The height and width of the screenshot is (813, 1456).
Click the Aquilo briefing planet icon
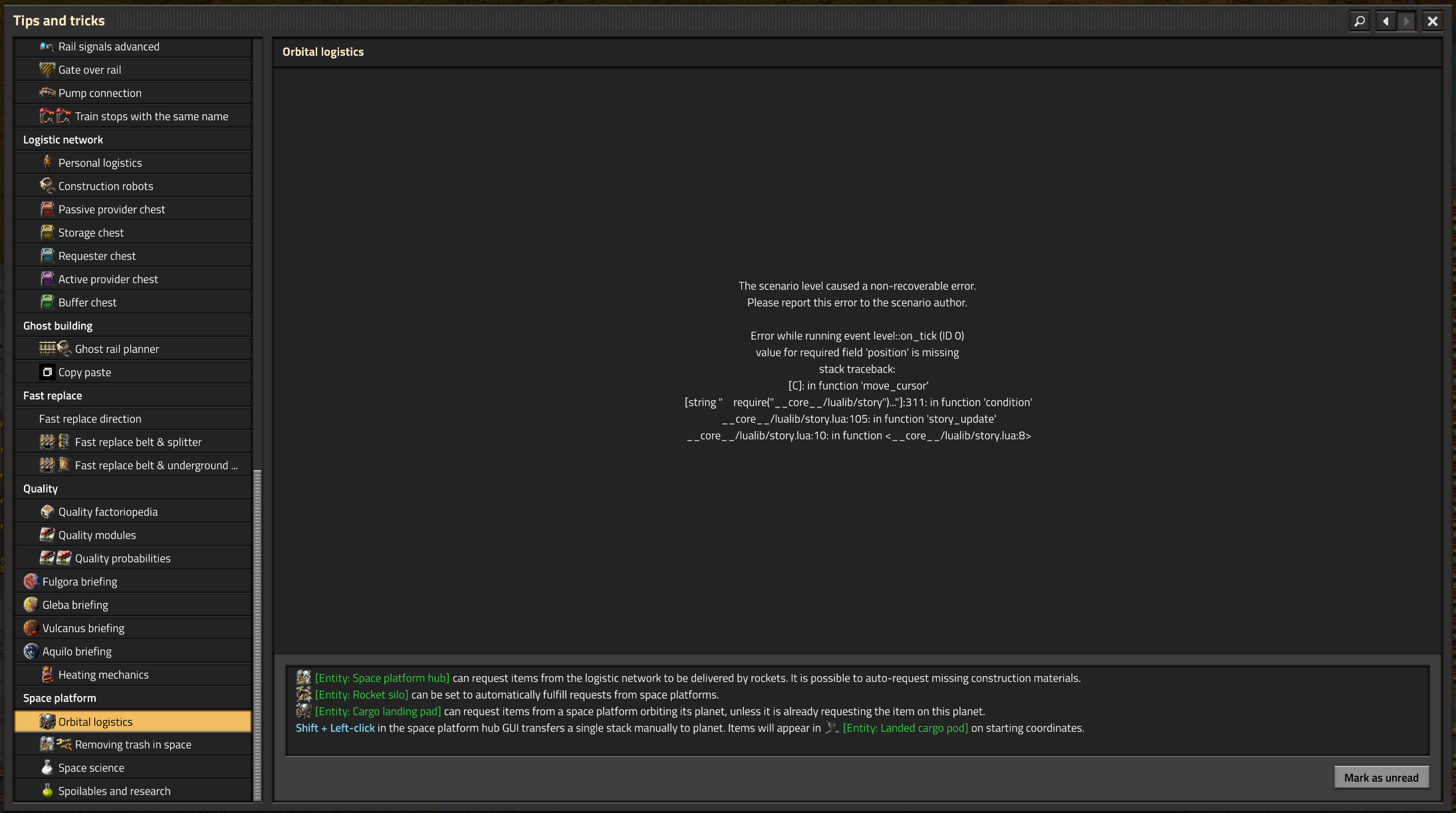click(x=31, y=651)
